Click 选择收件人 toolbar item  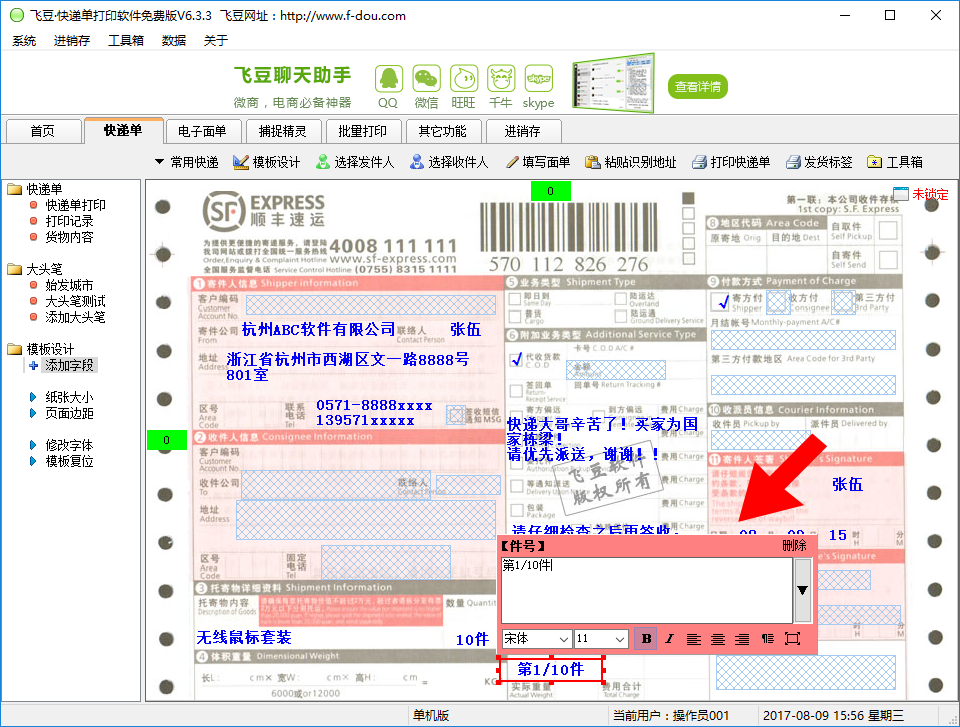tap(449, 162)
